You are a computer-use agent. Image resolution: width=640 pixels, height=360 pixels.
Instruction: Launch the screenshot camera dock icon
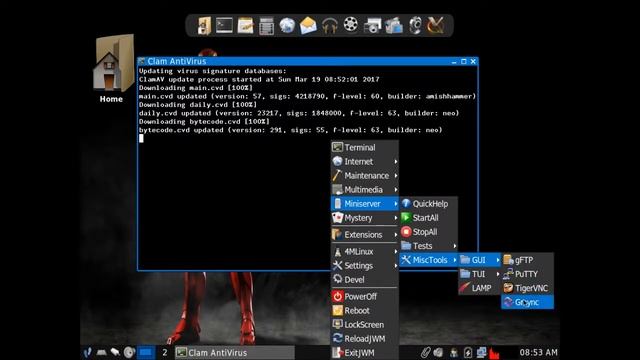click(x=372, y=26)
